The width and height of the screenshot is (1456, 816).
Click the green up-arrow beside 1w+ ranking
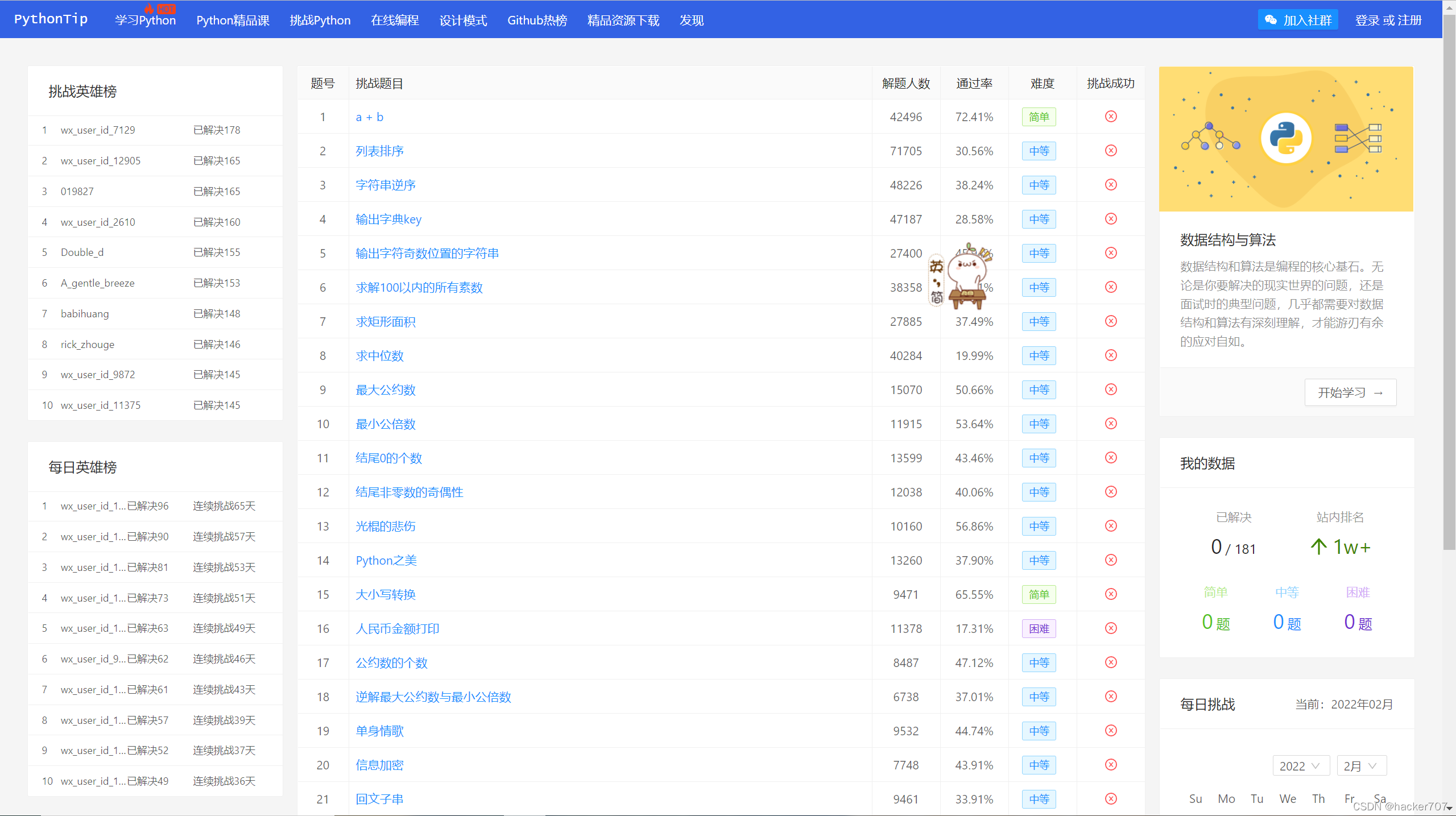click(1318, 546)
